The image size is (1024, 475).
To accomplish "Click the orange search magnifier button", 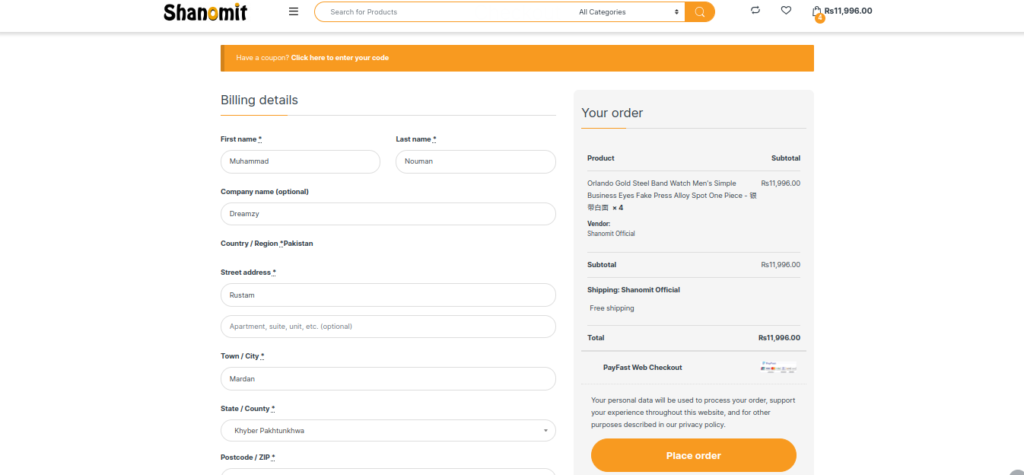I will tap(699, 12).
